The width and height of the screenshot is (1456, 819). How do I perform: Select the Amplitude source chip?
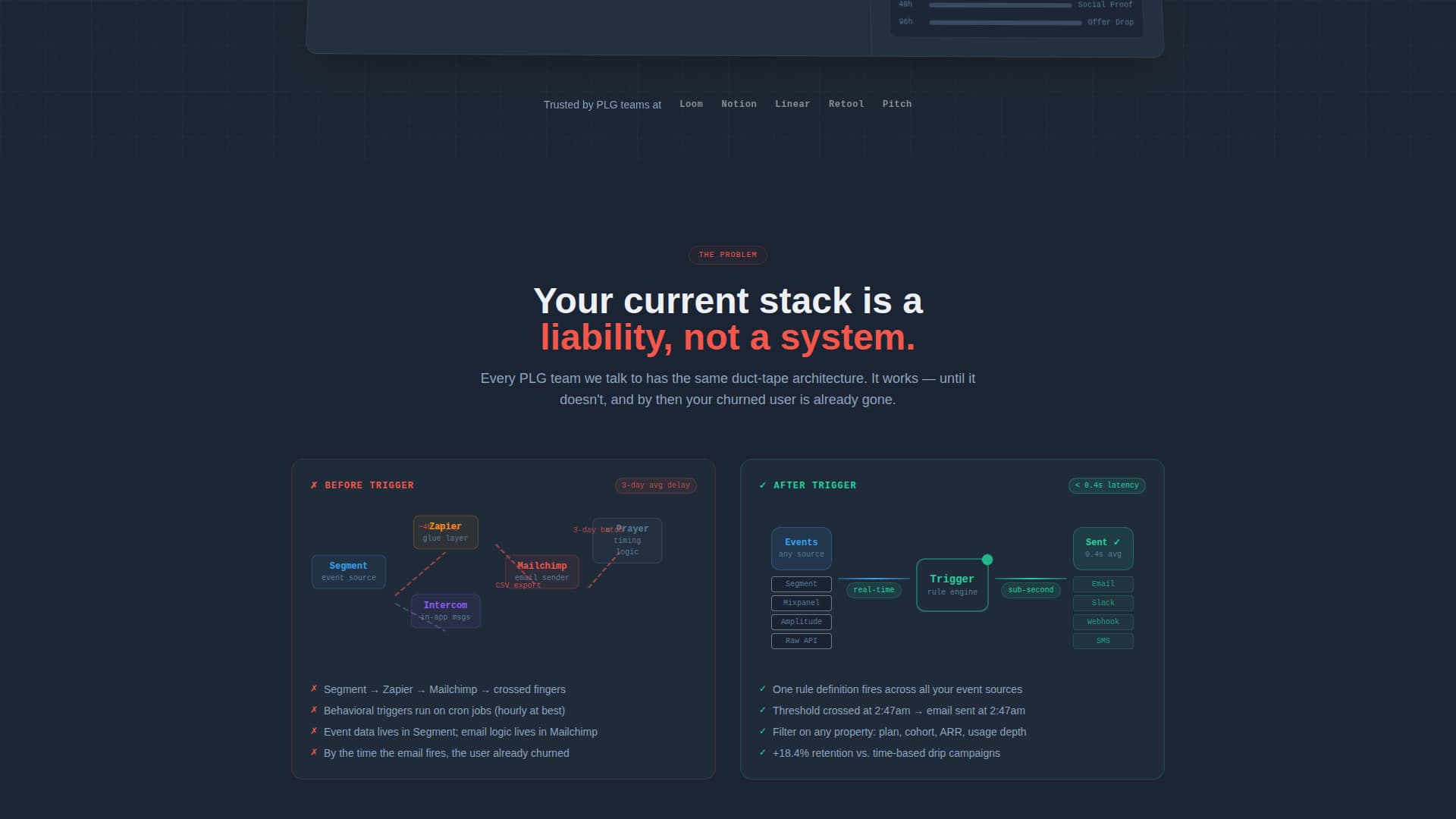tap(801, 622)
